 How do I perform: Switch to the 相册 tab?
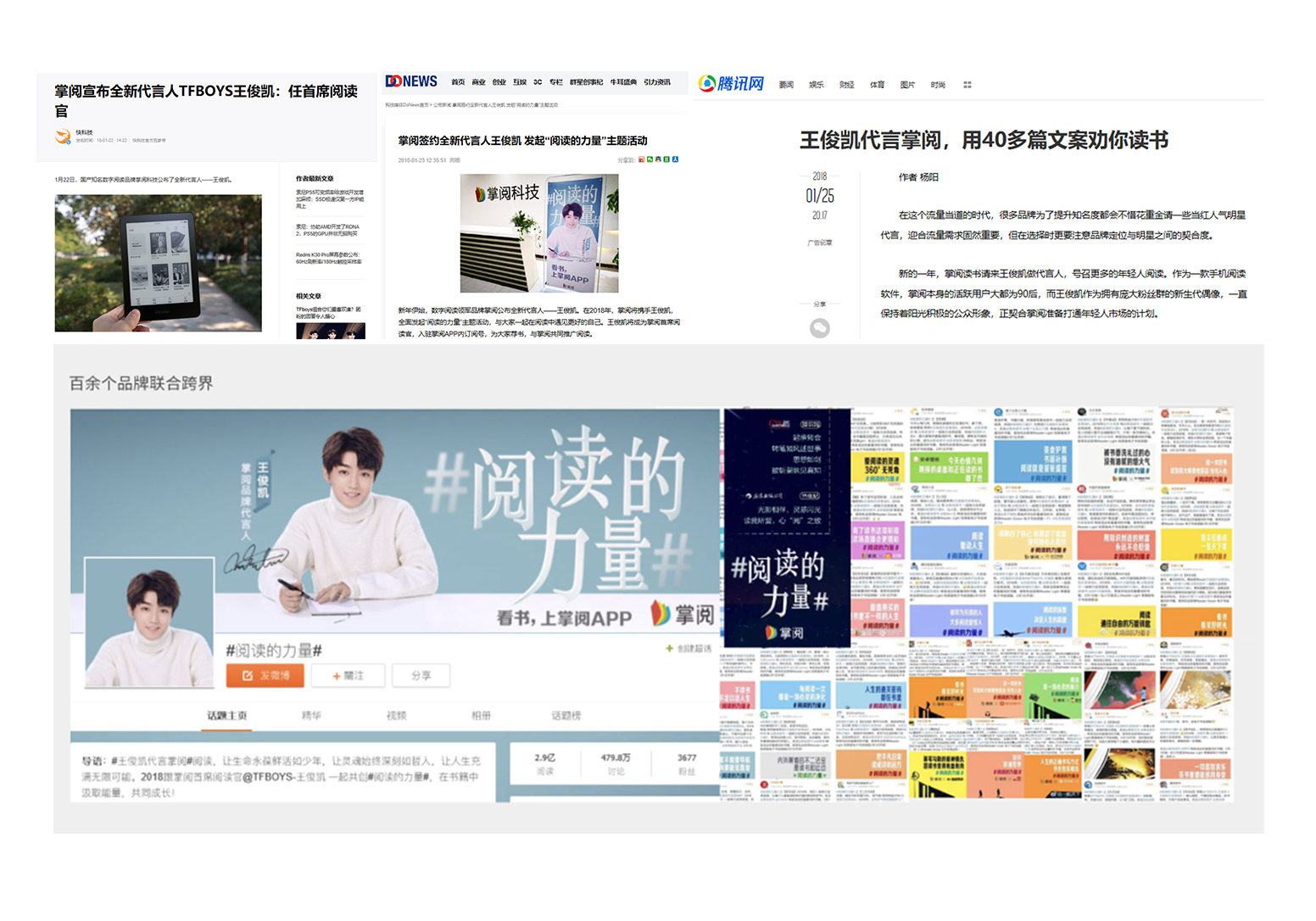coord(481,716)
